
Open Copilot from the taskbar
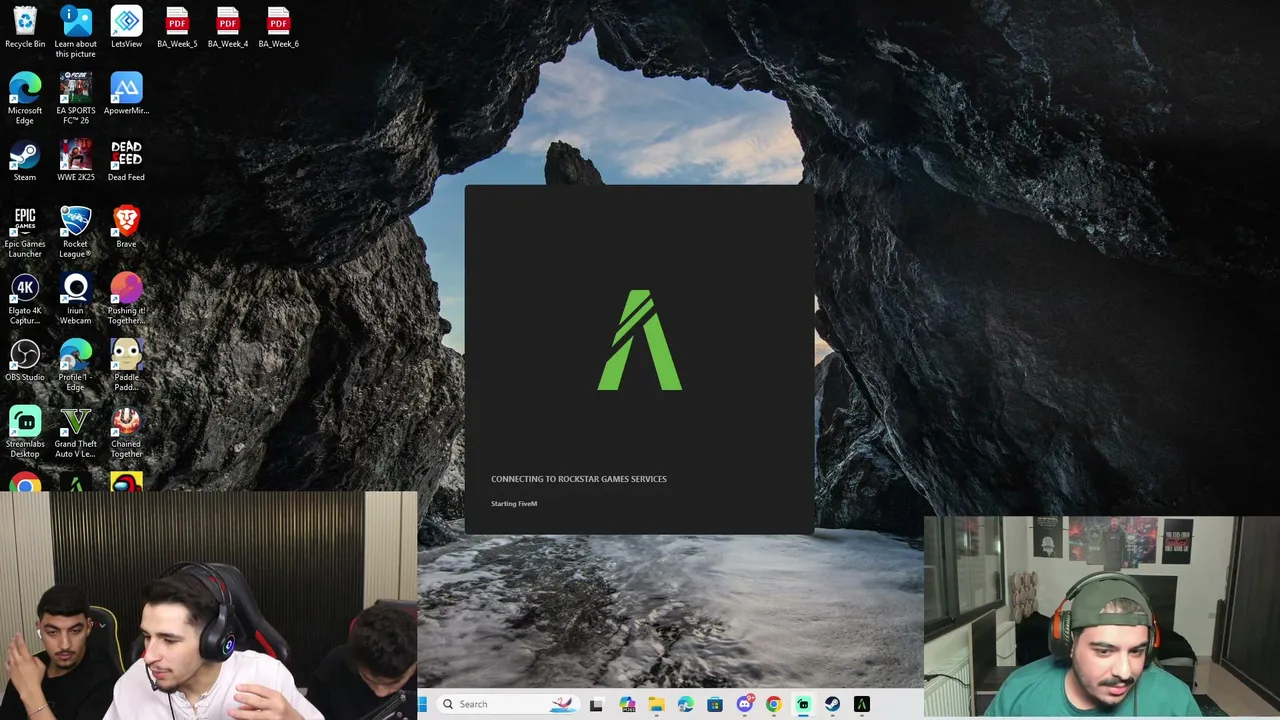tap(627, 704)
